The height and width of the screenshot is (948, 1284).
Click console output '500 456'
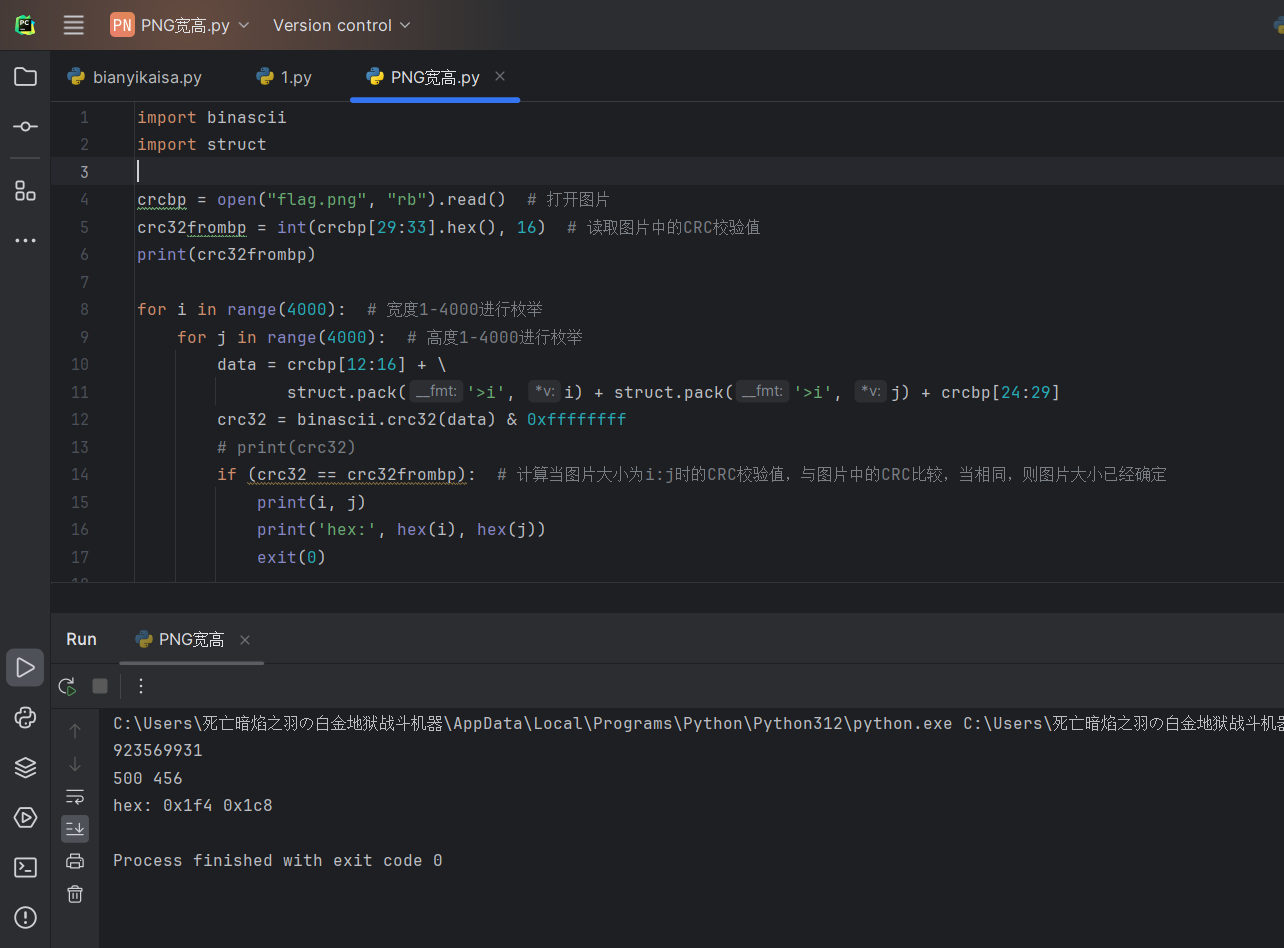148,778
